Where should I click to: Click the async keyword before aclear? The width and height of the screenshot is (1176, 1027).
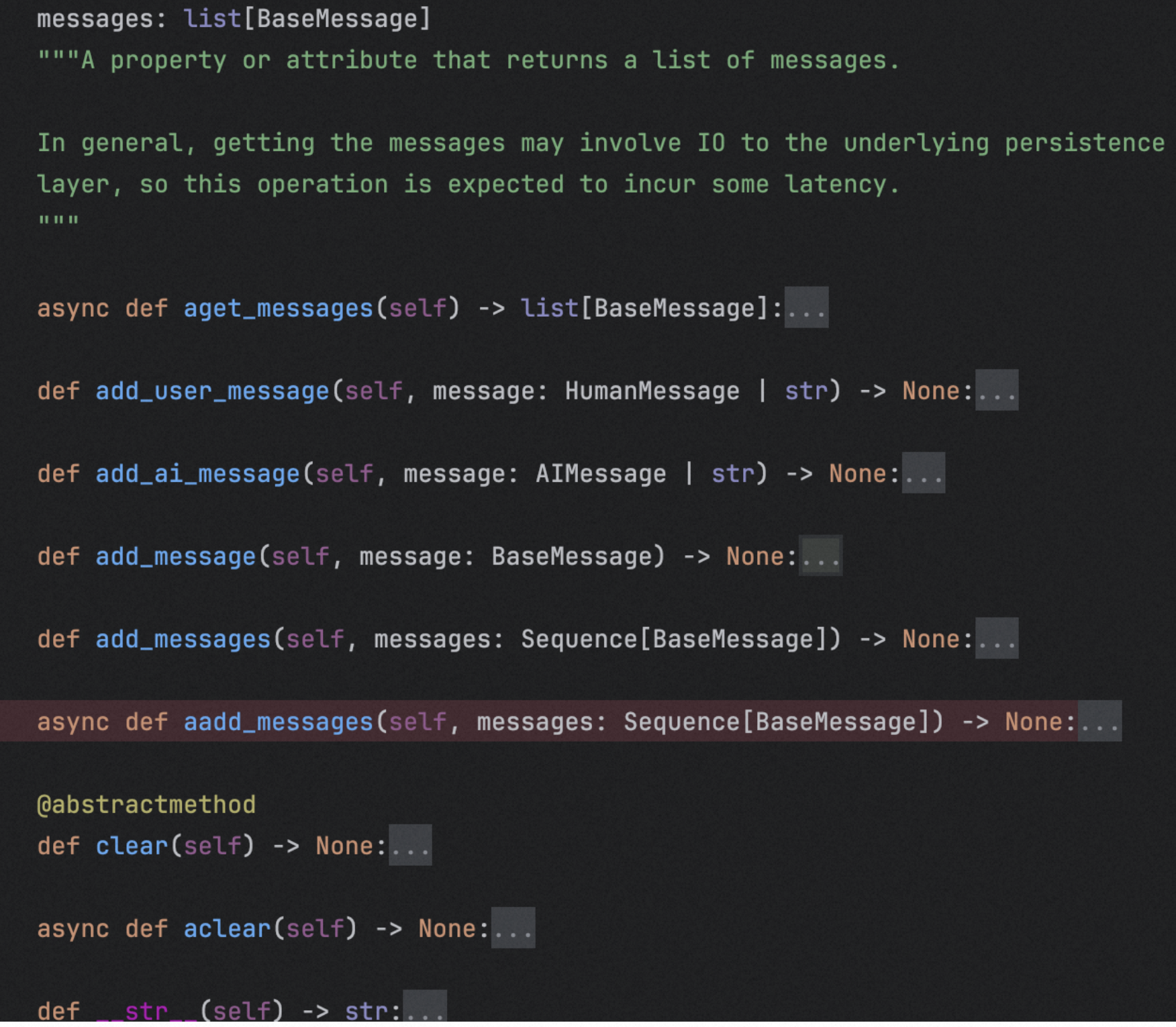(72, 928)
